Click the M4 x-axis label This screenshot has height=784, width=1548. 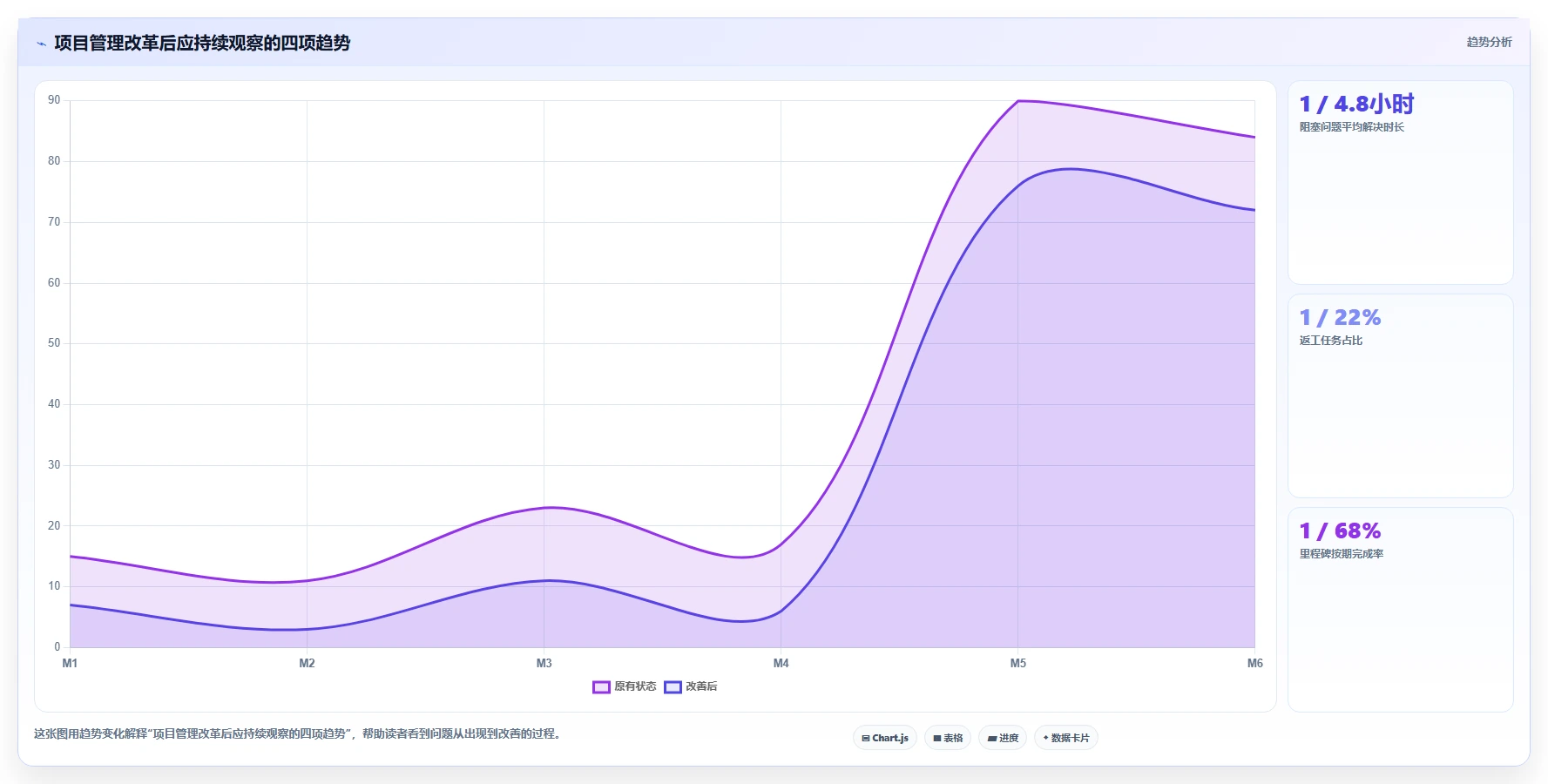pos(781,664)
